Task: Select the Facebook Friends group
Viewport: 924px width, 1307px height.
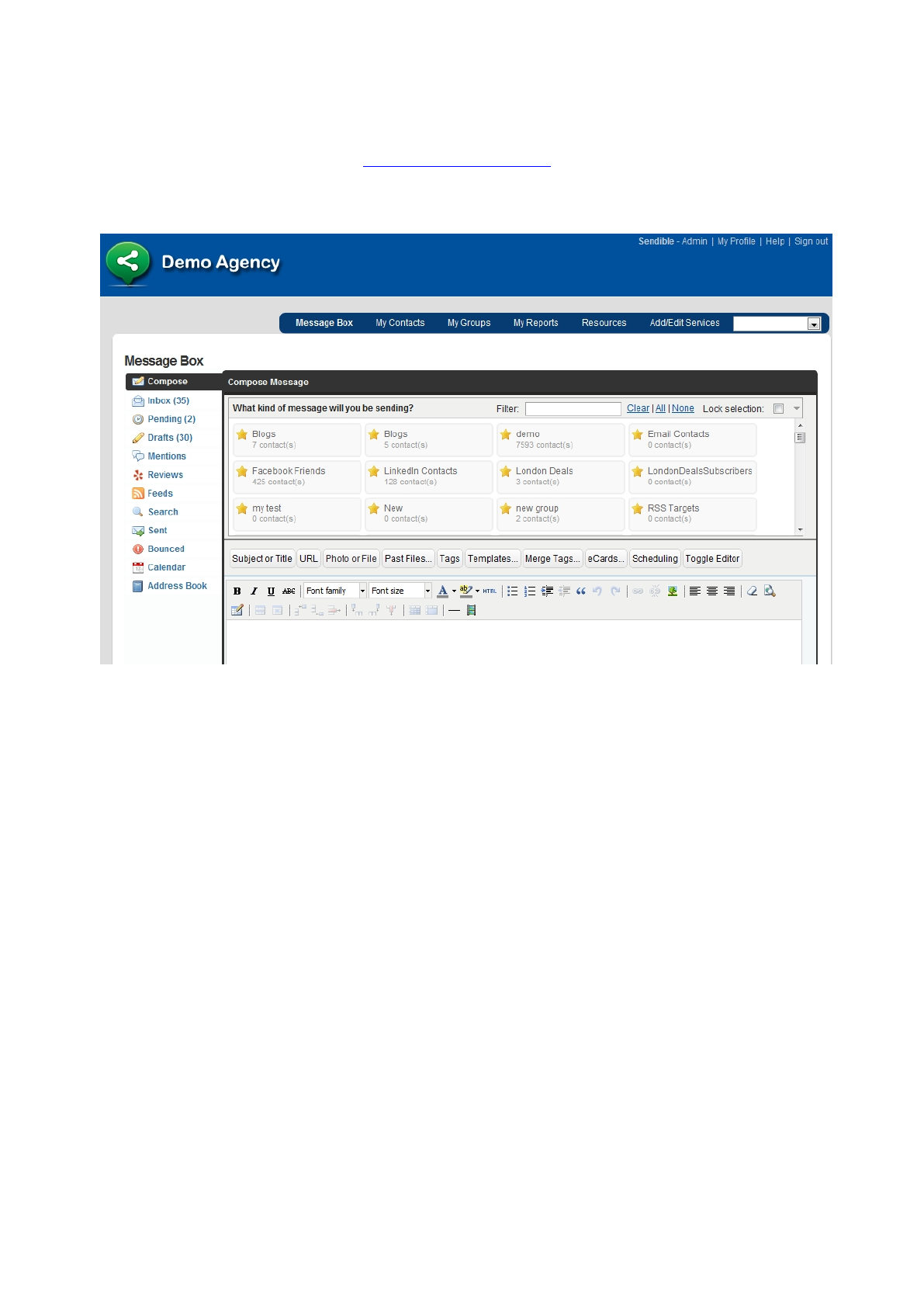Action: 297,477
